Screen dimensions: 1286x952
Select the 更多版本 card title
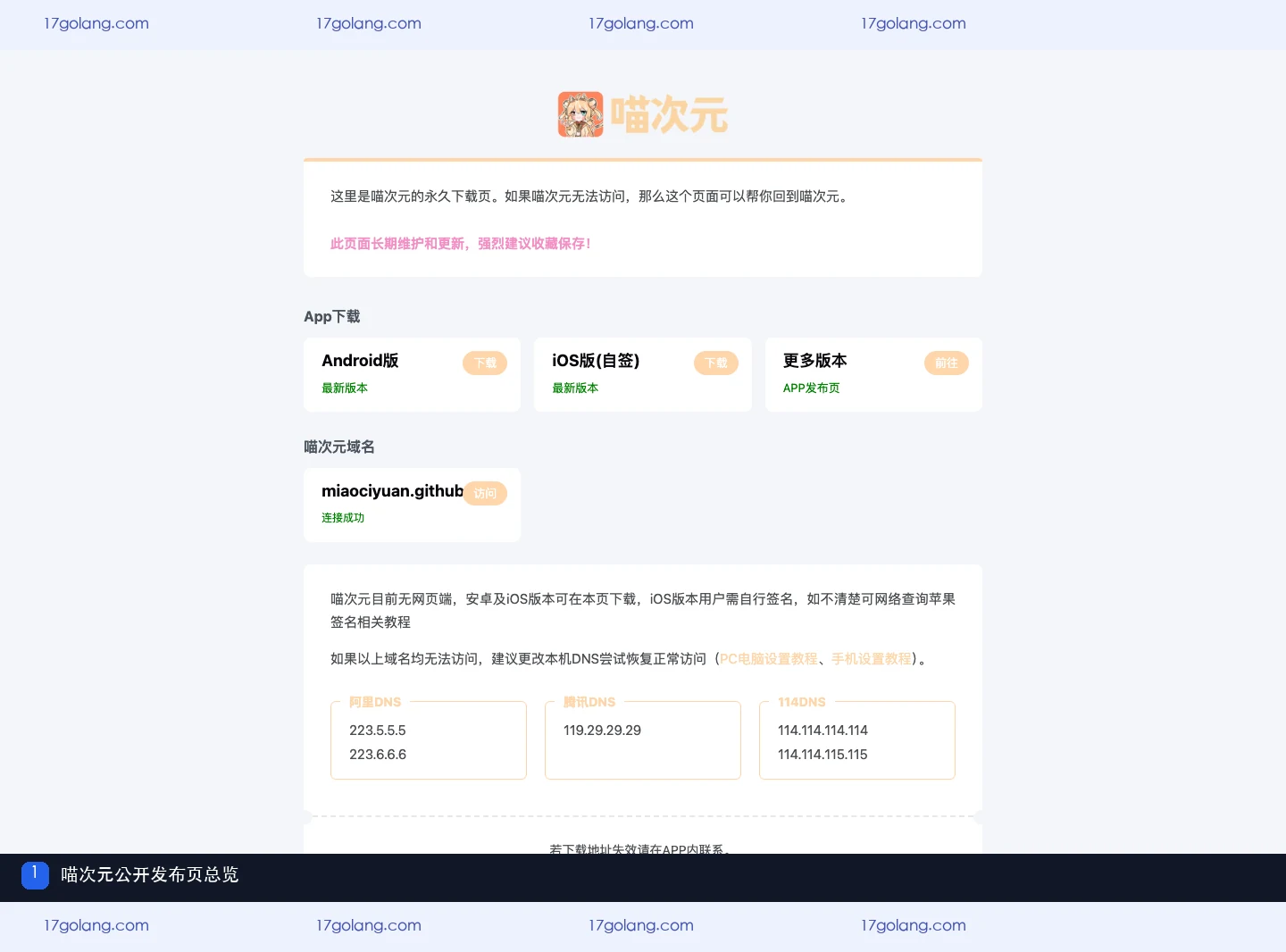click(x=815, y=361)
